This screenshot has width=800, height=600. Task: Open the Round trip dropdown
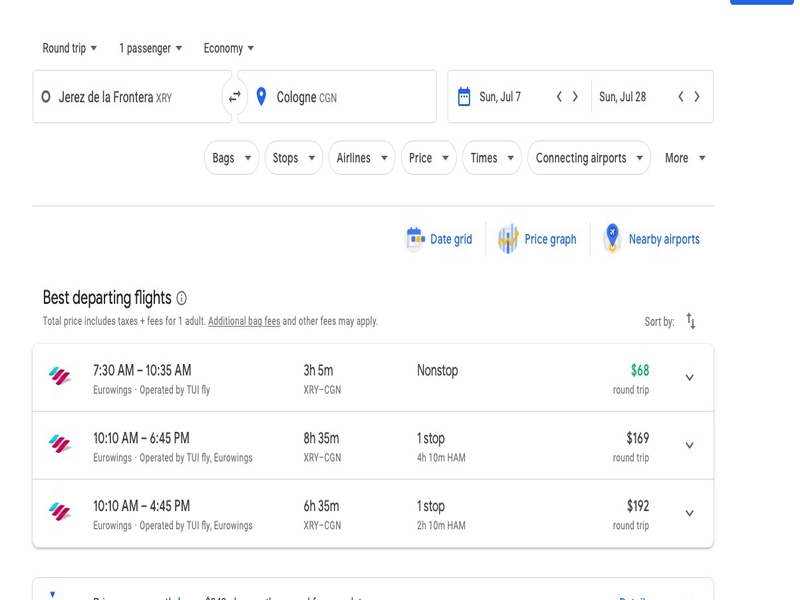69,48
